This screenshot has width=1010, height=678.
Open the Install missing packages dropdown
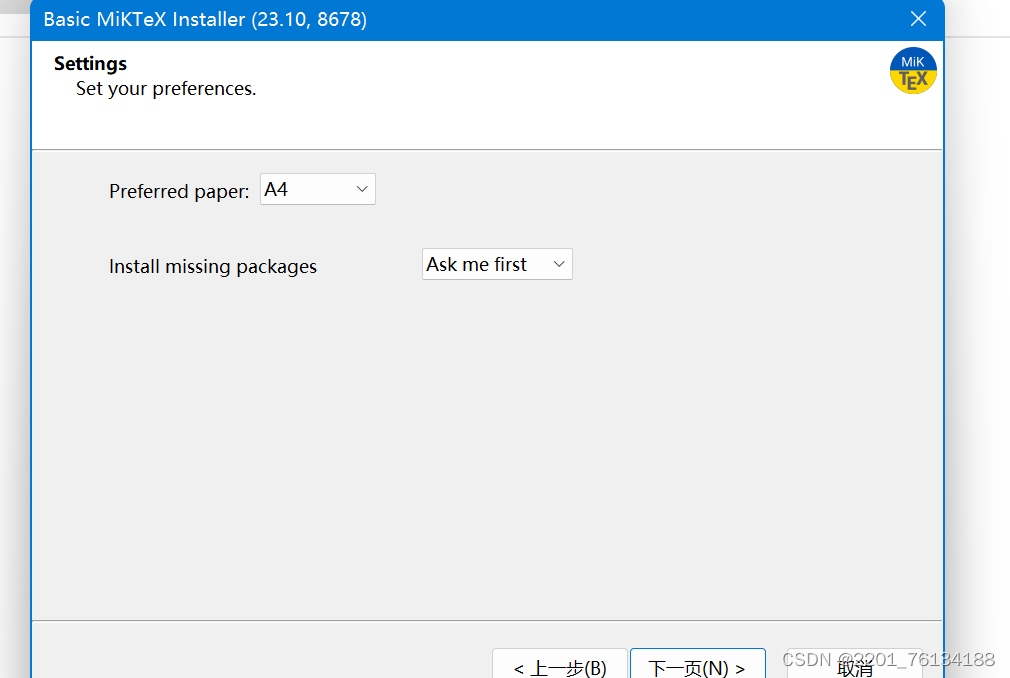pyautogui.click(x=497, y=264)
